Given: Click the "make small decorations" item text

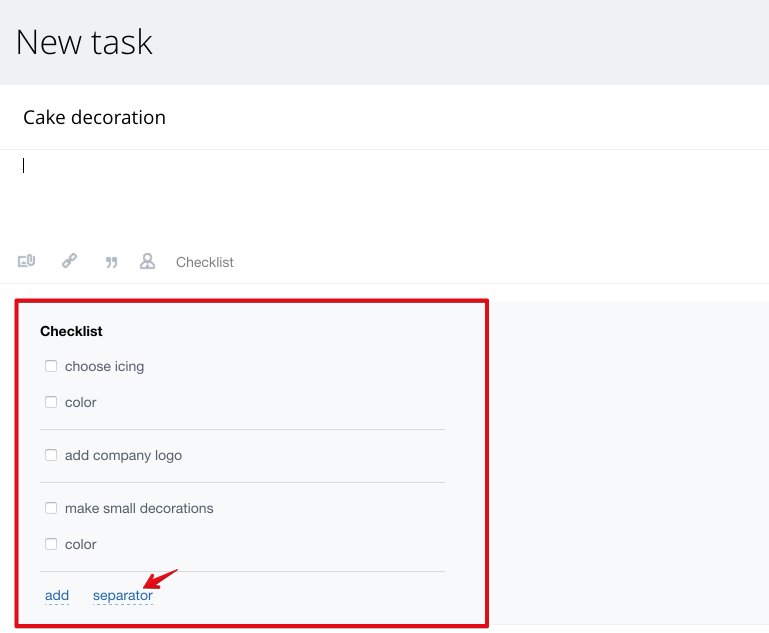Looking at the screenshot, I should pos(139,508).
